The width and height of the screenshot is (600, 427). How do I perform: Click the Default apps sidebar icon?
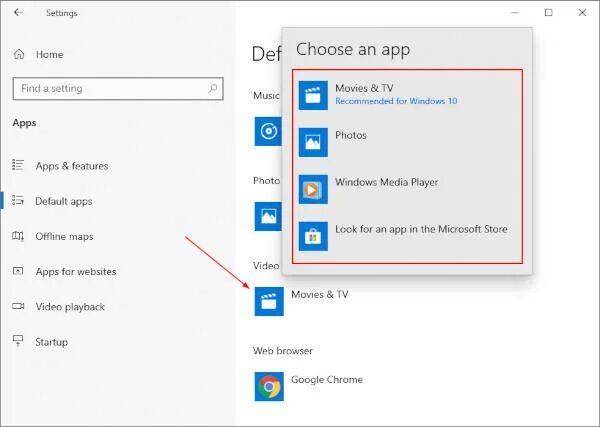click(x=18, y=200)
